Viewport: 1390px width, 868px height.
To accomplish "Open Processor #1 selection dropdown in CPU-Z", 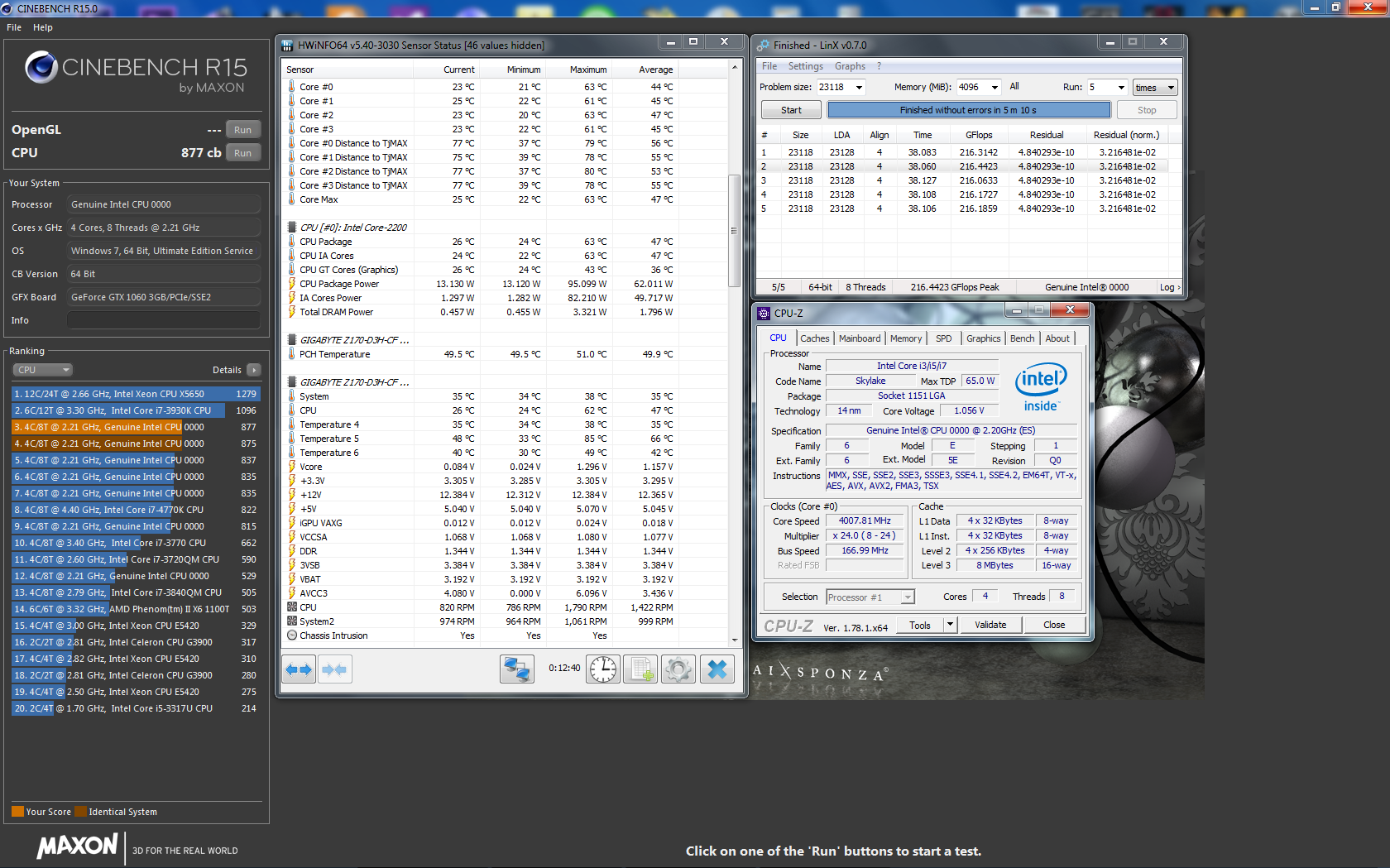I will tap(870, 597).
